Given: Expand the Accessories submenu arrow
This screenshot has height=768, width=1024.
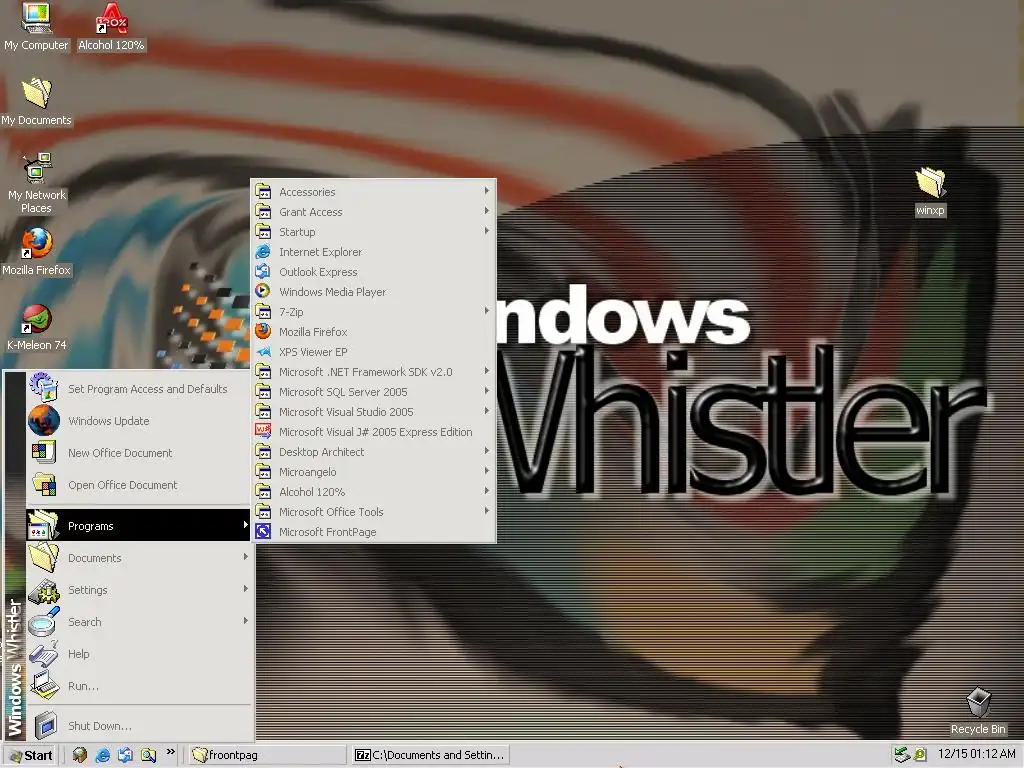Looking at the screenshot, I should point(487,191).
